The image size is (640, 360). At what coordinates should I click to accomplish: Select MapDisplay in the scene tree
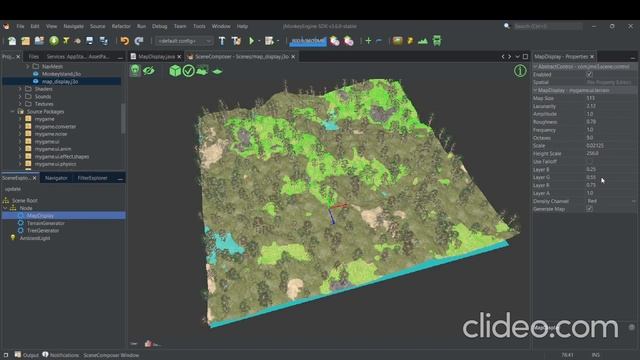pyautogui.click(x=40, y=216)
